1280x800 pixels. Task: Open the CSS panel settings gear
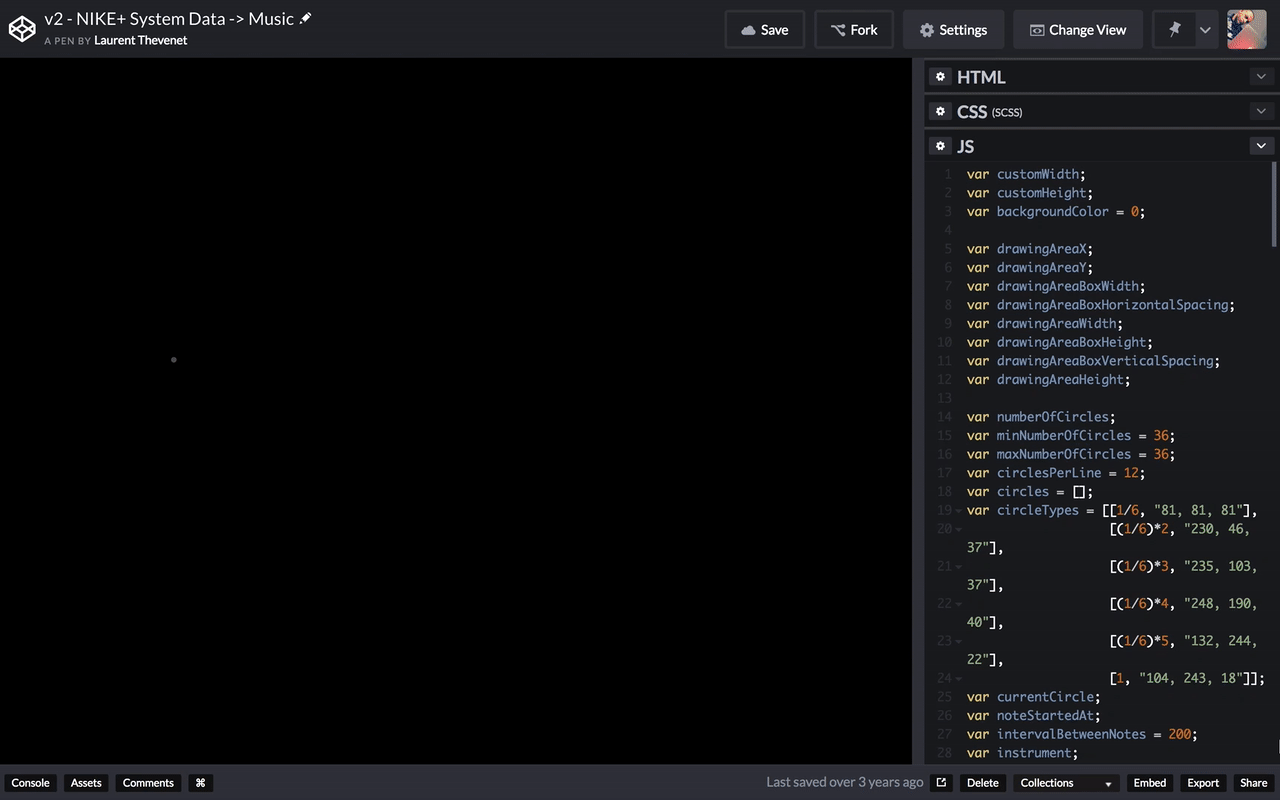(940, 111)
